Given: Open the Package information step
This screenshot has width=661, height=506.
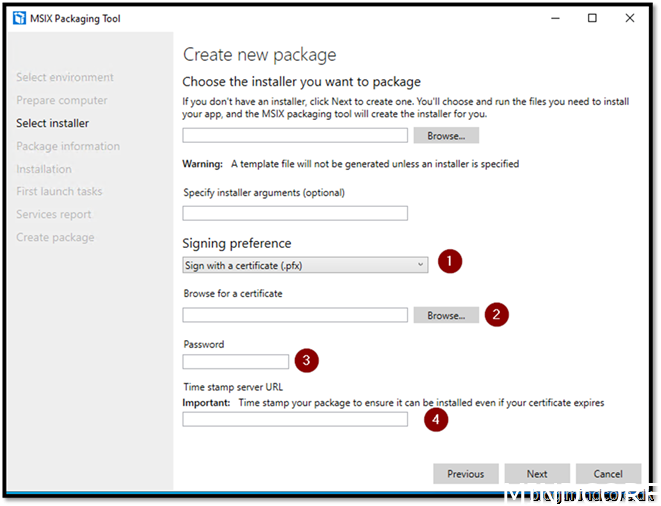Looking at the screenshot, I should 68,146.
